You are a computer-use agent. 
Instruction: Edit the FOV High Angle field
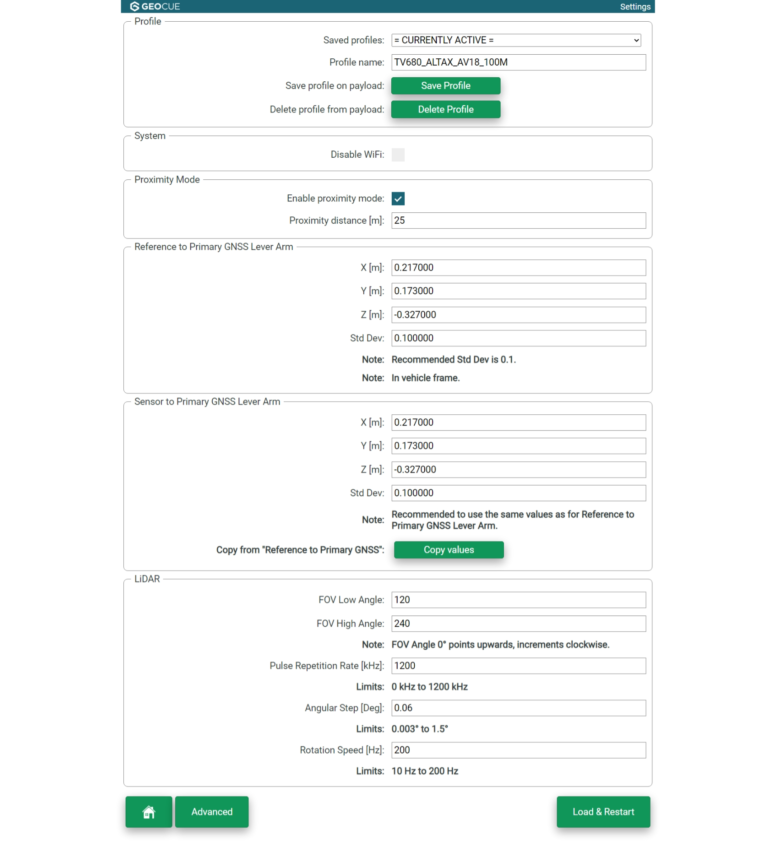pos(519,624)
